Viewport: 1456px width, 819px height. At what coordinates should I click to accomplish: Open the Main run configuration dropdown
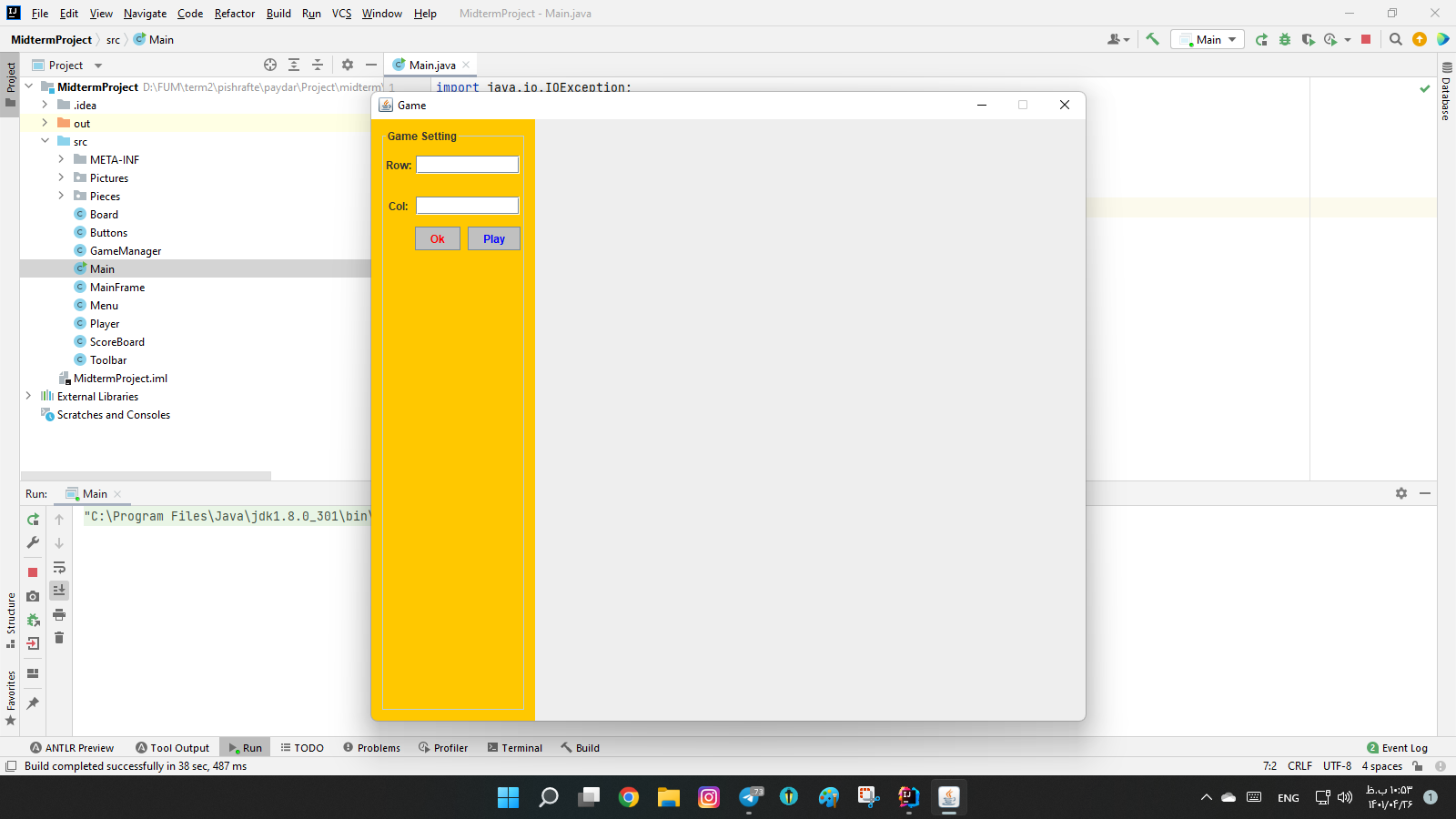pyautogui.click(x=1207, y=39)
